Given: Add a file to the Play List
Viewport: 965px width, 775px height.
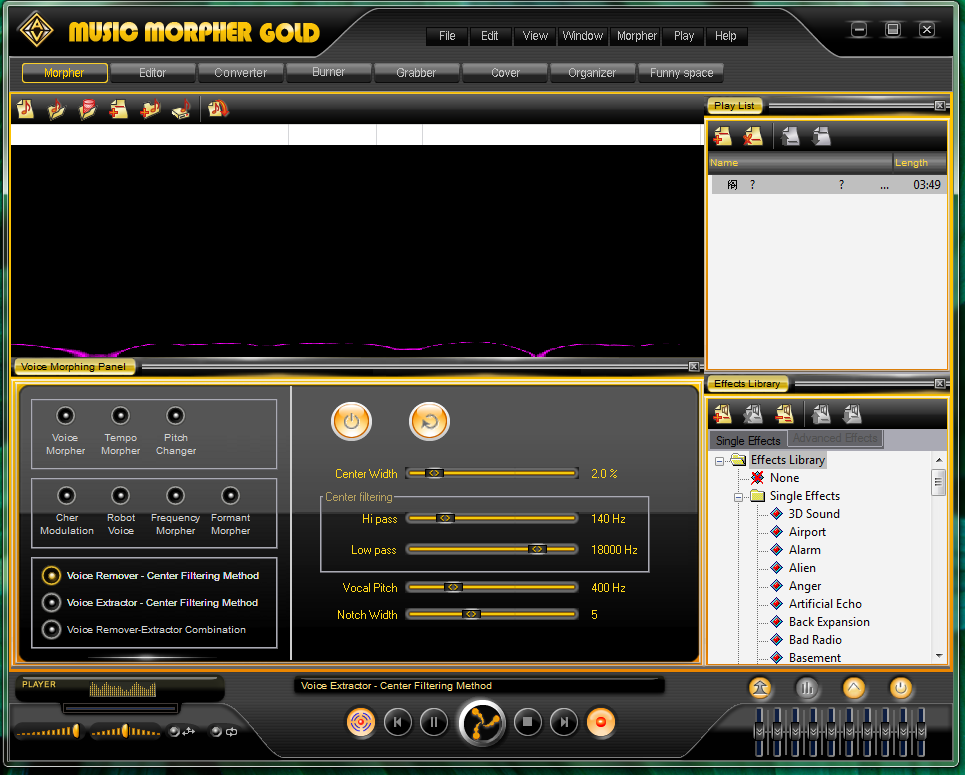Looking at the screenshot, I should pyautogui.click(x=723, y=136).
